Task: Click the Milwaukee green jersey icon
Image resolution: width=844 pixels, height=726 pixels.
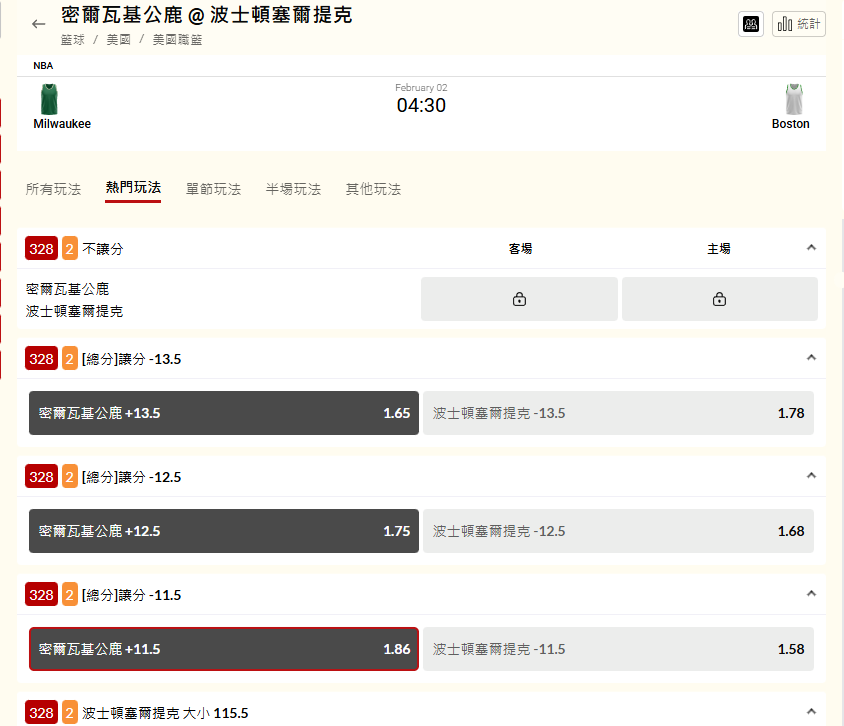Action: [x=49, y=99]
